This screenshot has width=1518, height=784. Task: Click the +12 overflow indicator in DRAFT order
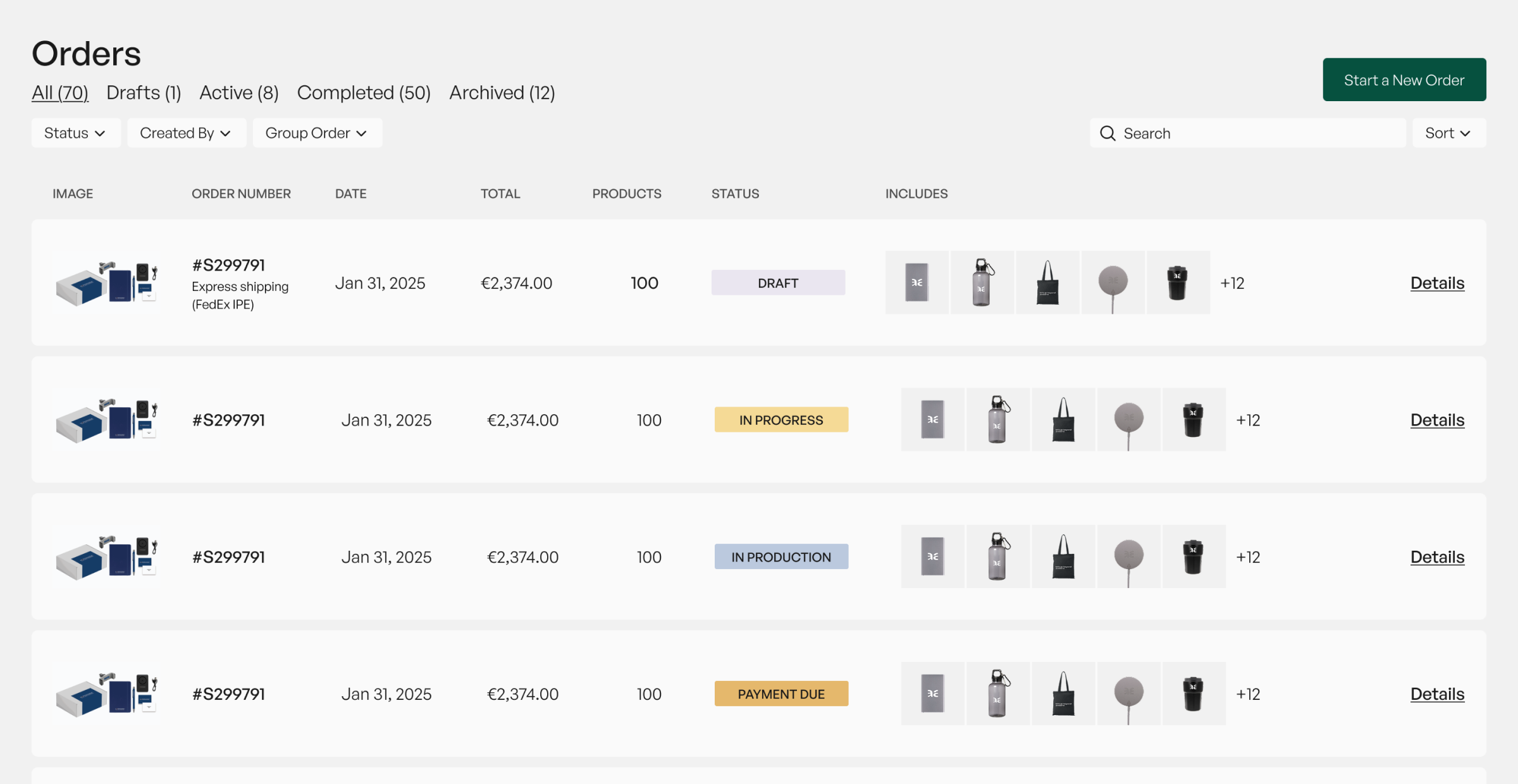pyautogui.click(x=1232, y=283)
